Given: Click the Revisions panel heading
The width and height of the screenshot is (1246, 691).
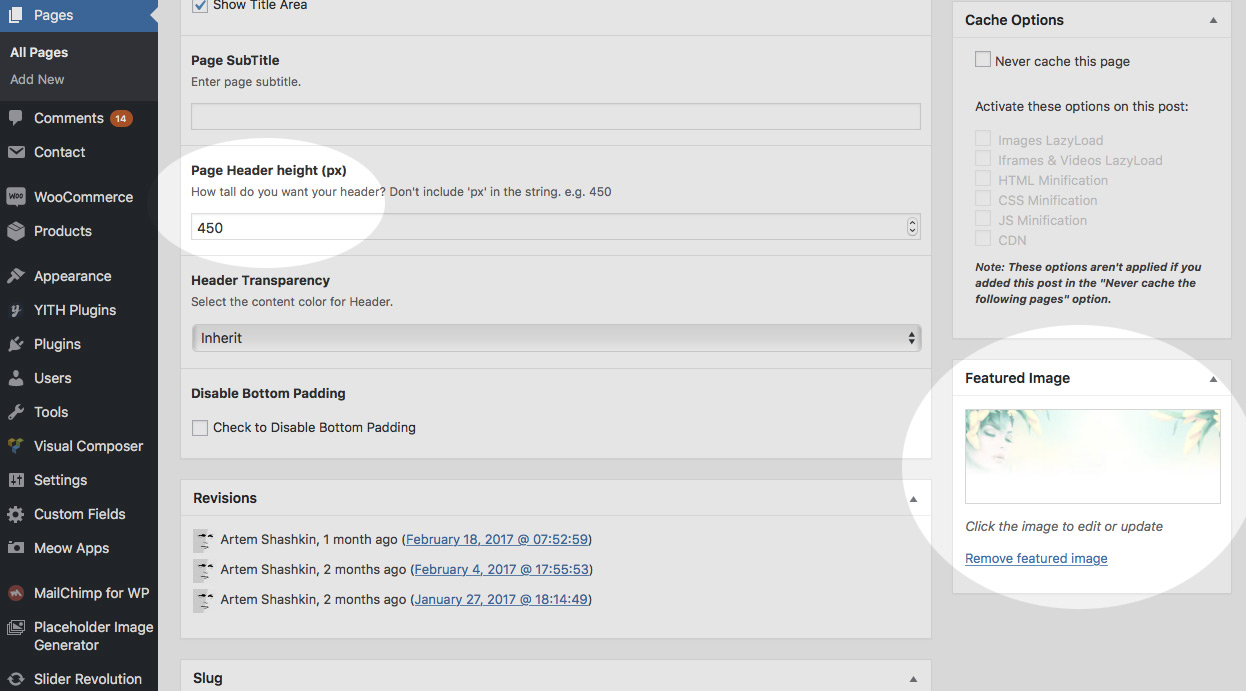Looking at the screenshot, I should pyautogui.click(x=225, y=498).
